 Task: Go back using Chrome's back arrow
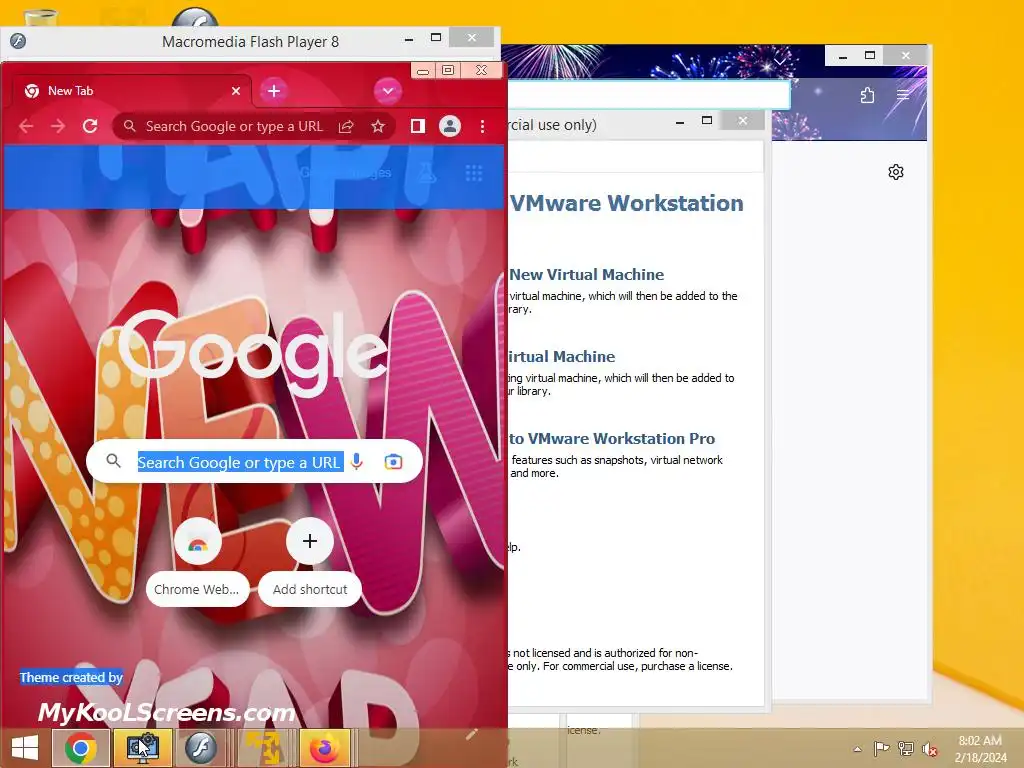tap(26, 126)
